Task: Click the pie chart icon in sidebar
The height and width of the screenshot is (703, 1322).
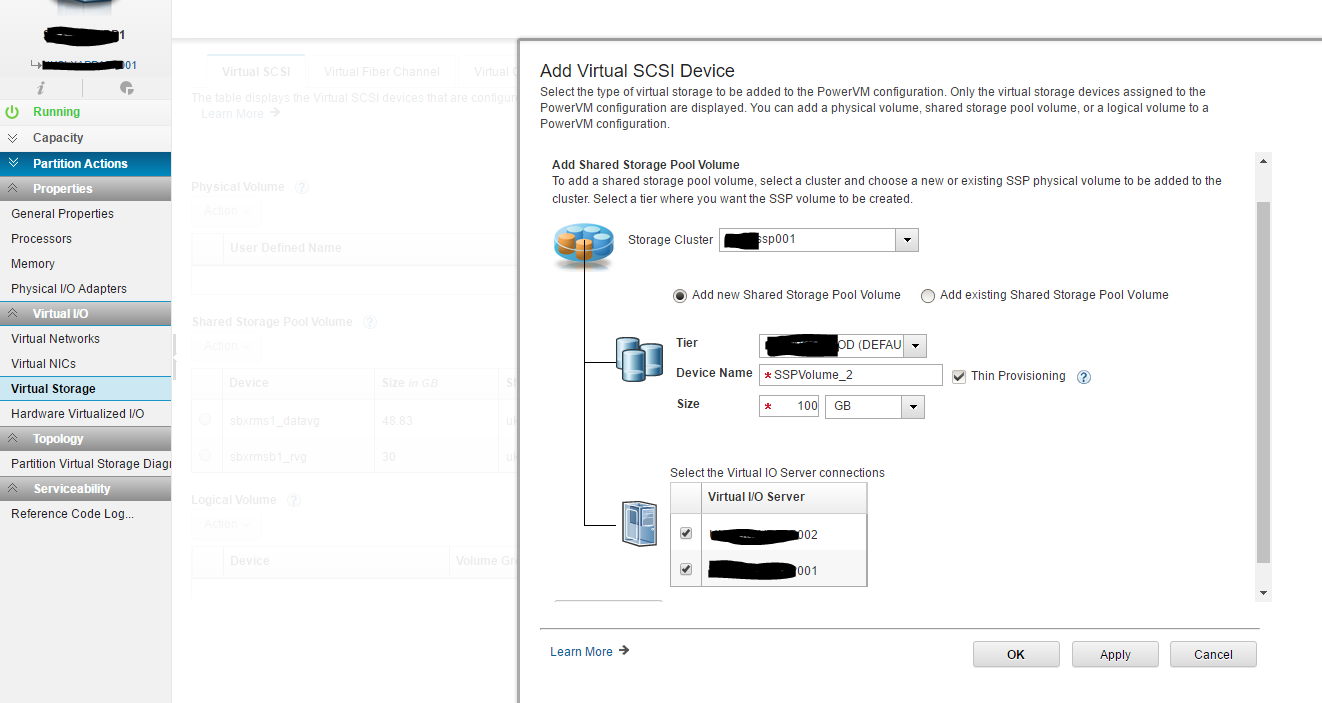Action: pyautogui.click(x=127, y=88)
